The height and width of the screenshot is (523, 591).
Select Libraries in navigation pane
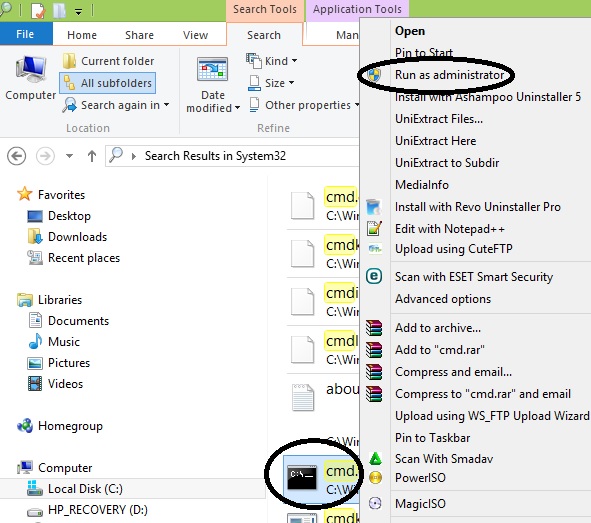coord(50,300)
